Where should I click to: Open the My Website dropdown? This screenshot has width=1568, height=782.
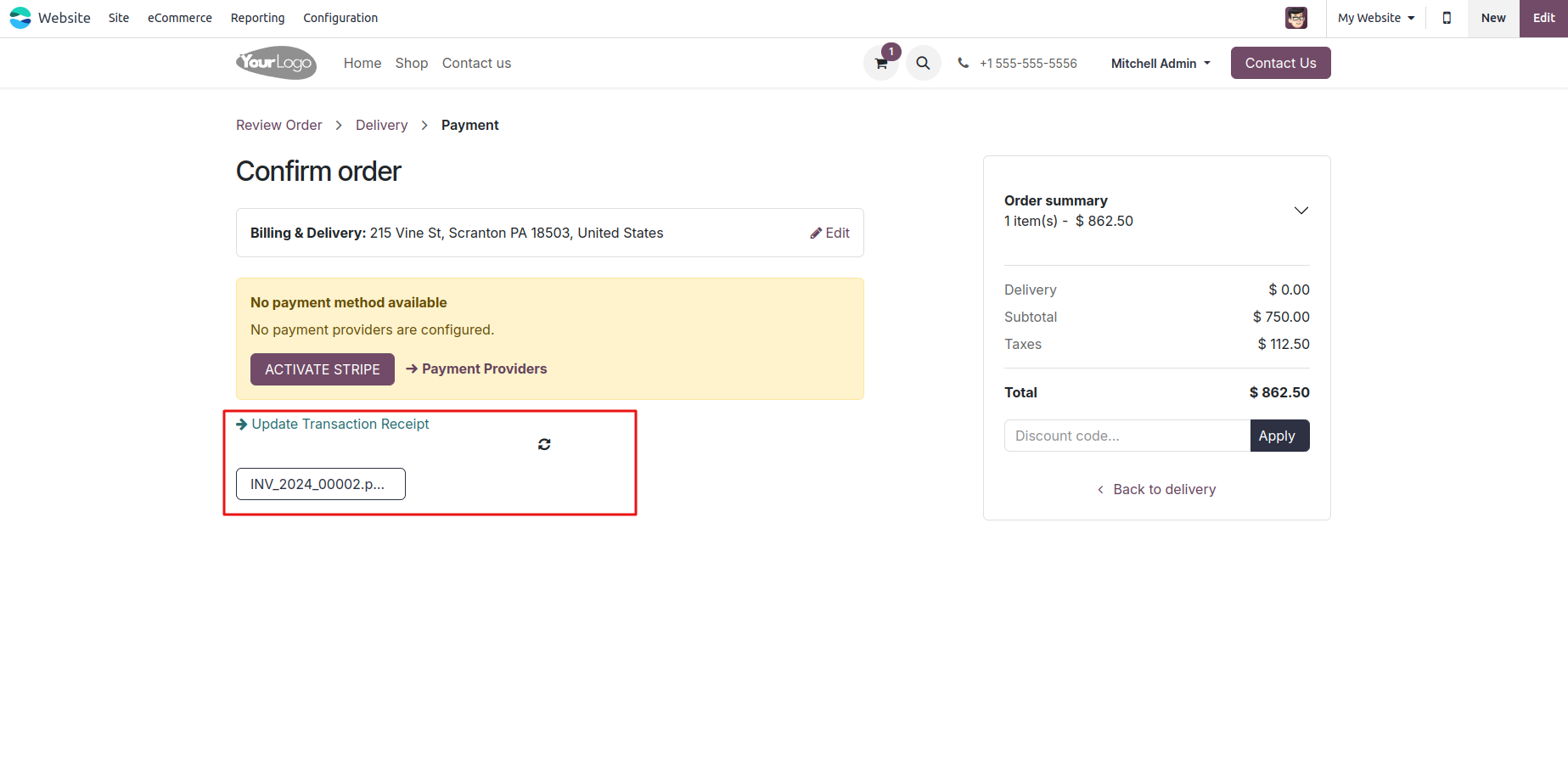point(1375,18)
